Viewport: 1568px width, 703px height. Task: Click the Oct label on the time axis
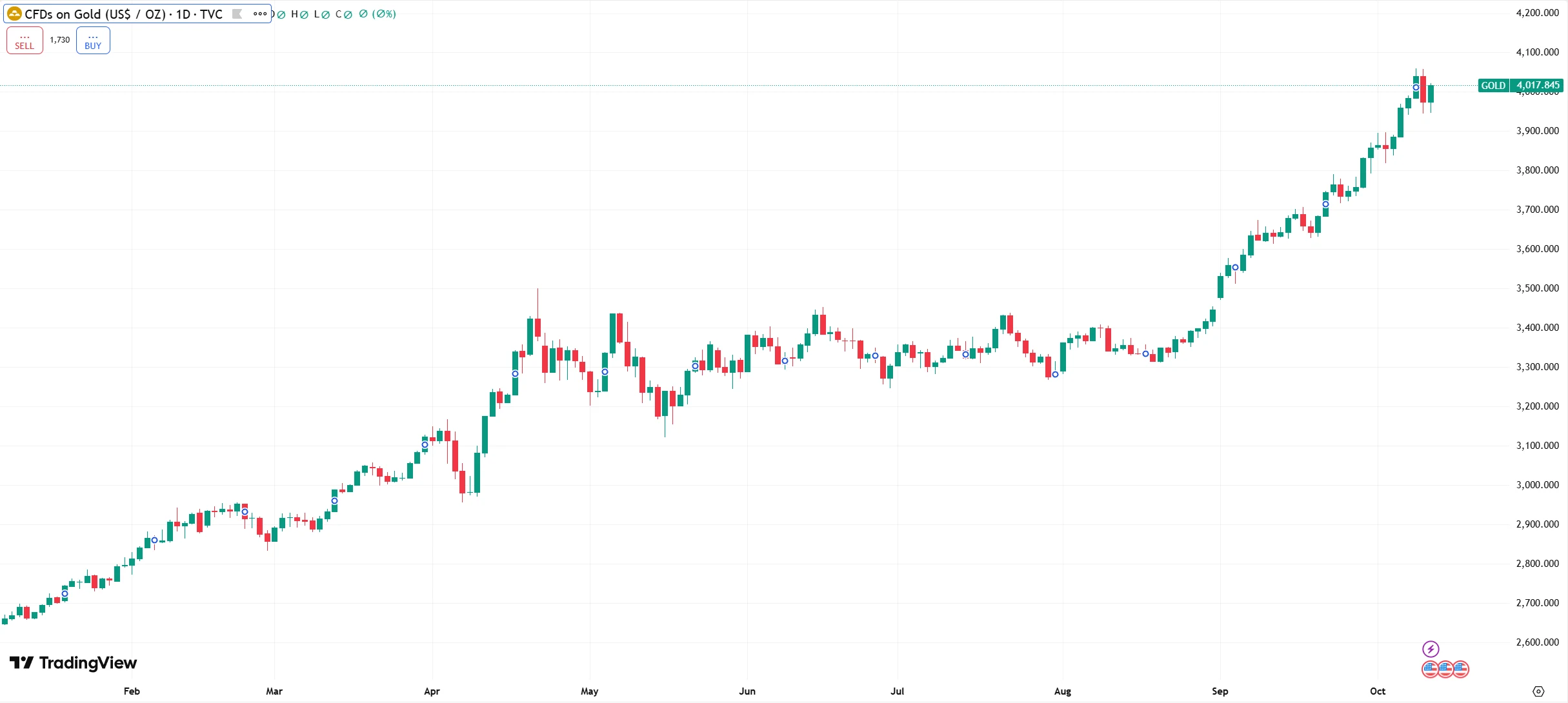coord(1378,691)
